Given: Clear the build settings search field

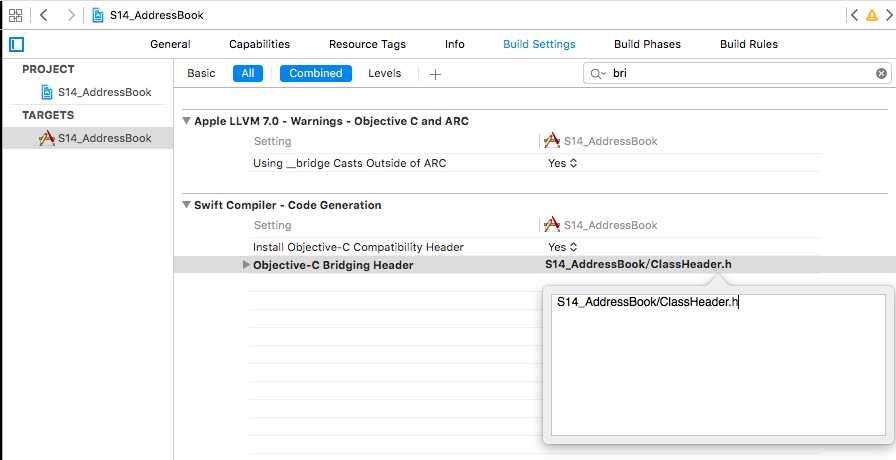Looking at the screenshot, I should tap(881, 73).
